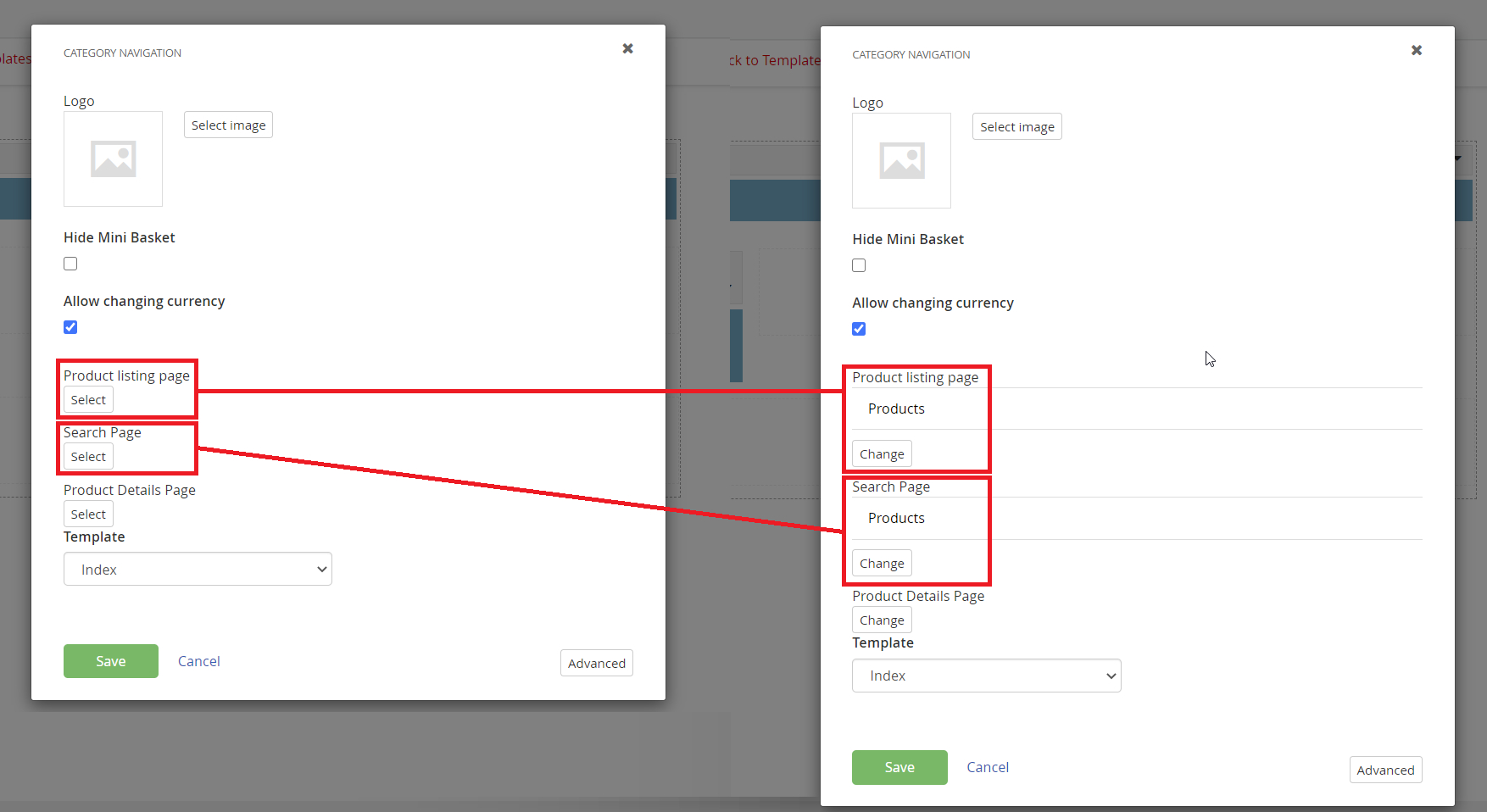The image size is (1487, 812).
Task: Save the left Category Navigation settings
Action: tap(110, 661)
